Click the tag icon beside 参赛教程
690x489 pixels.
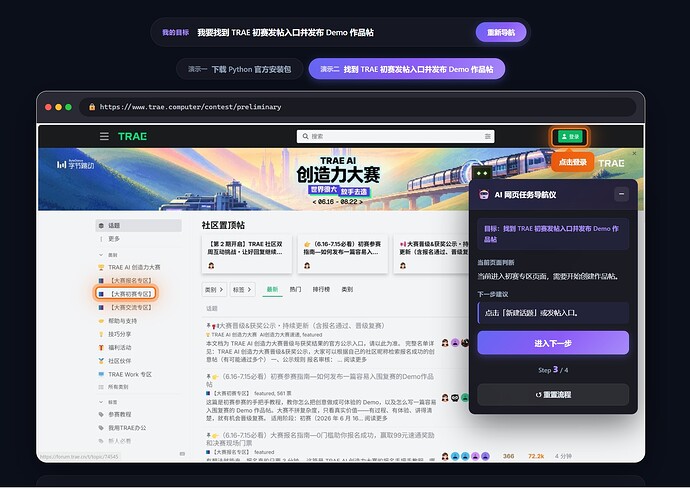101,414
